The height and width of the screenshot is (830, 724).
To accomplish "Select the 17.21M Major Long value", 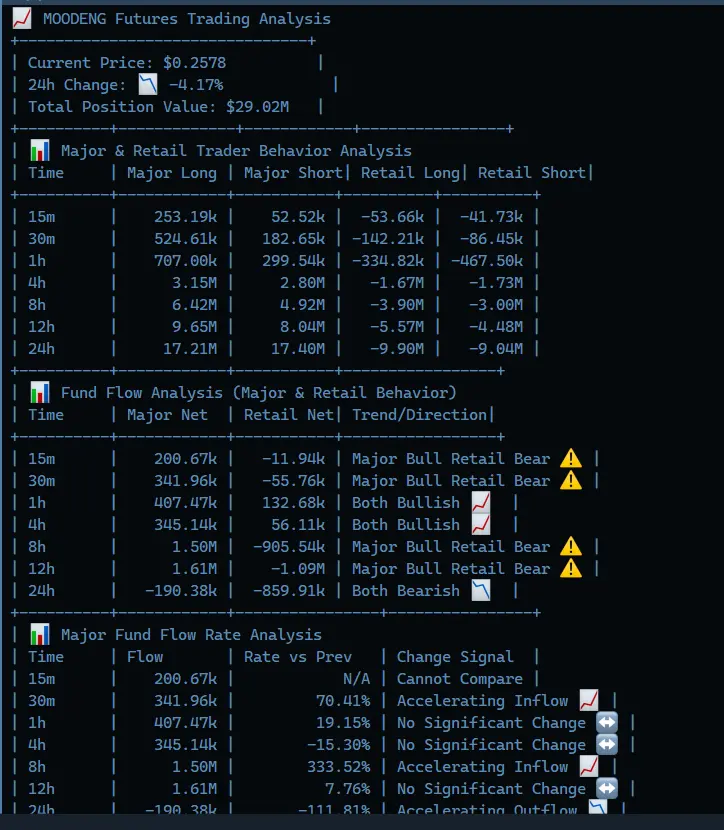I will (190, 348).
